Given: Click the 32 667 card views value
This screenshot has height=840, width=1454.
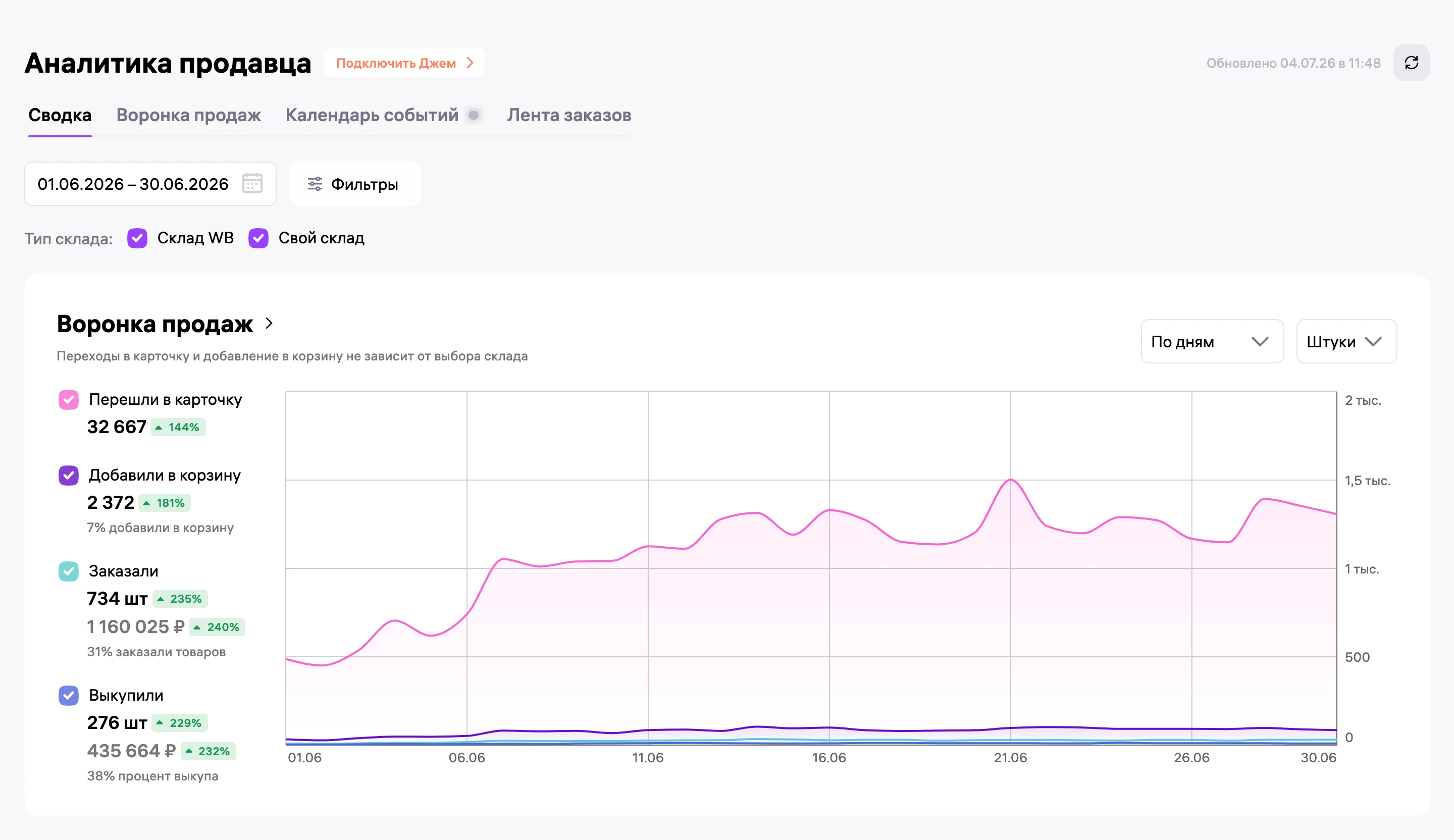Looking at the screenshot, I should [117, 427].
